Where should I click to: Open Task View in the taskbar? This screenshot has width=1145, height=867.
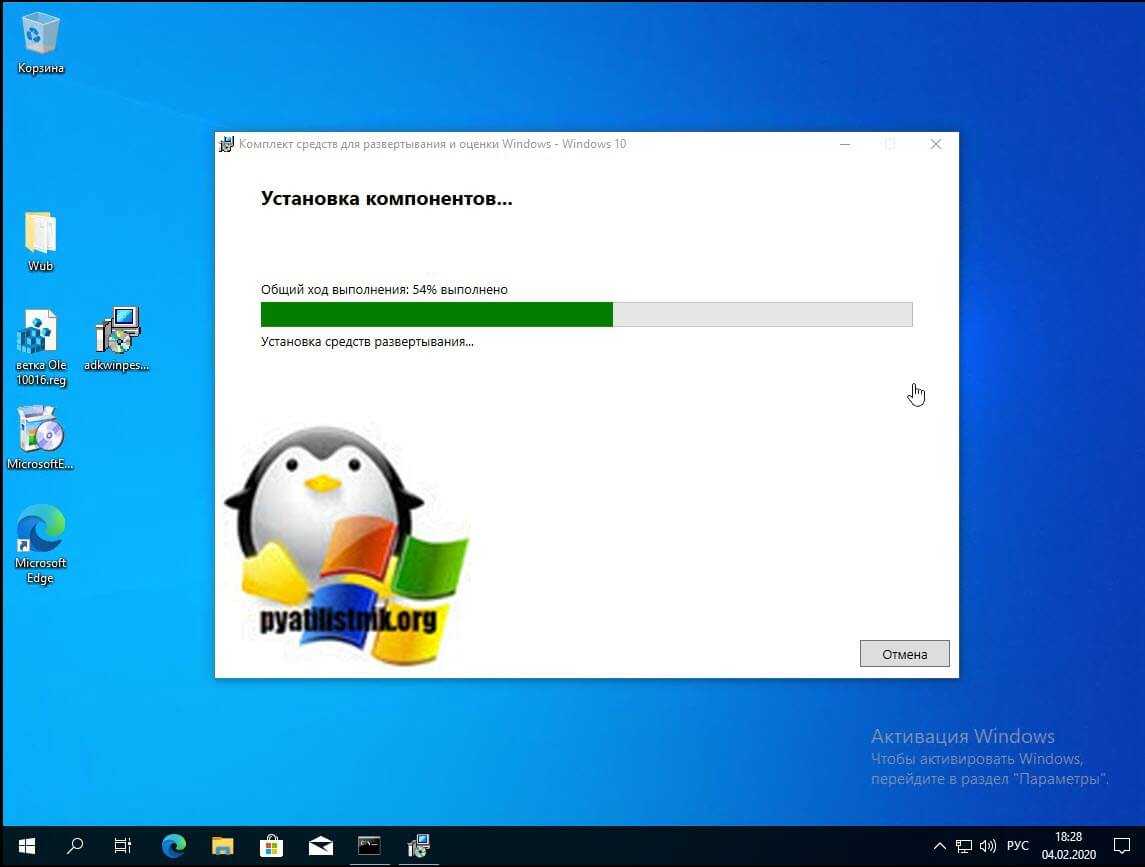(123, 846)
